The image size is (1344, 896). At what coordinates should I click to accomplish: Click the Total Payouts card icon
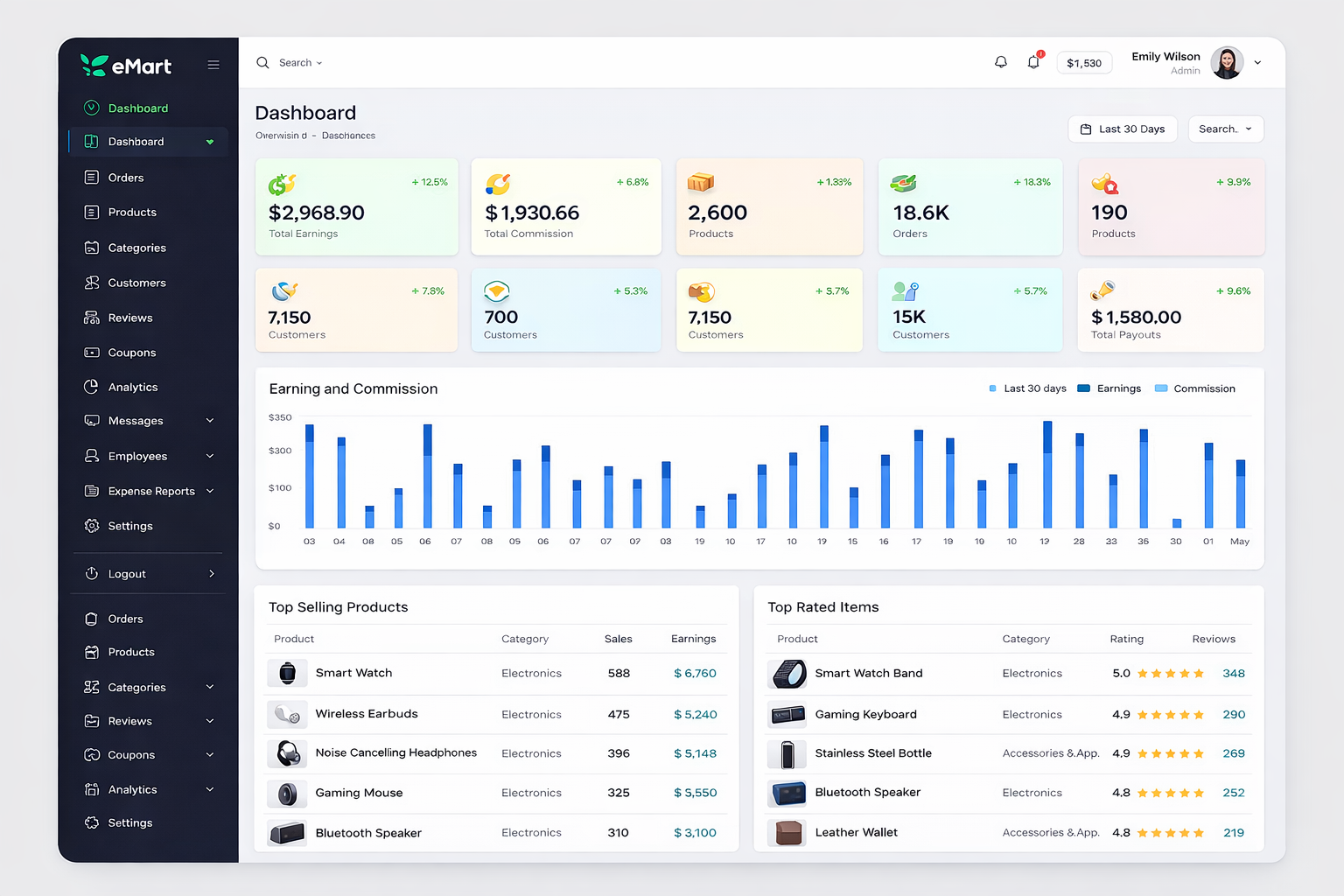pyautogui.click(x=1102, y=290)
